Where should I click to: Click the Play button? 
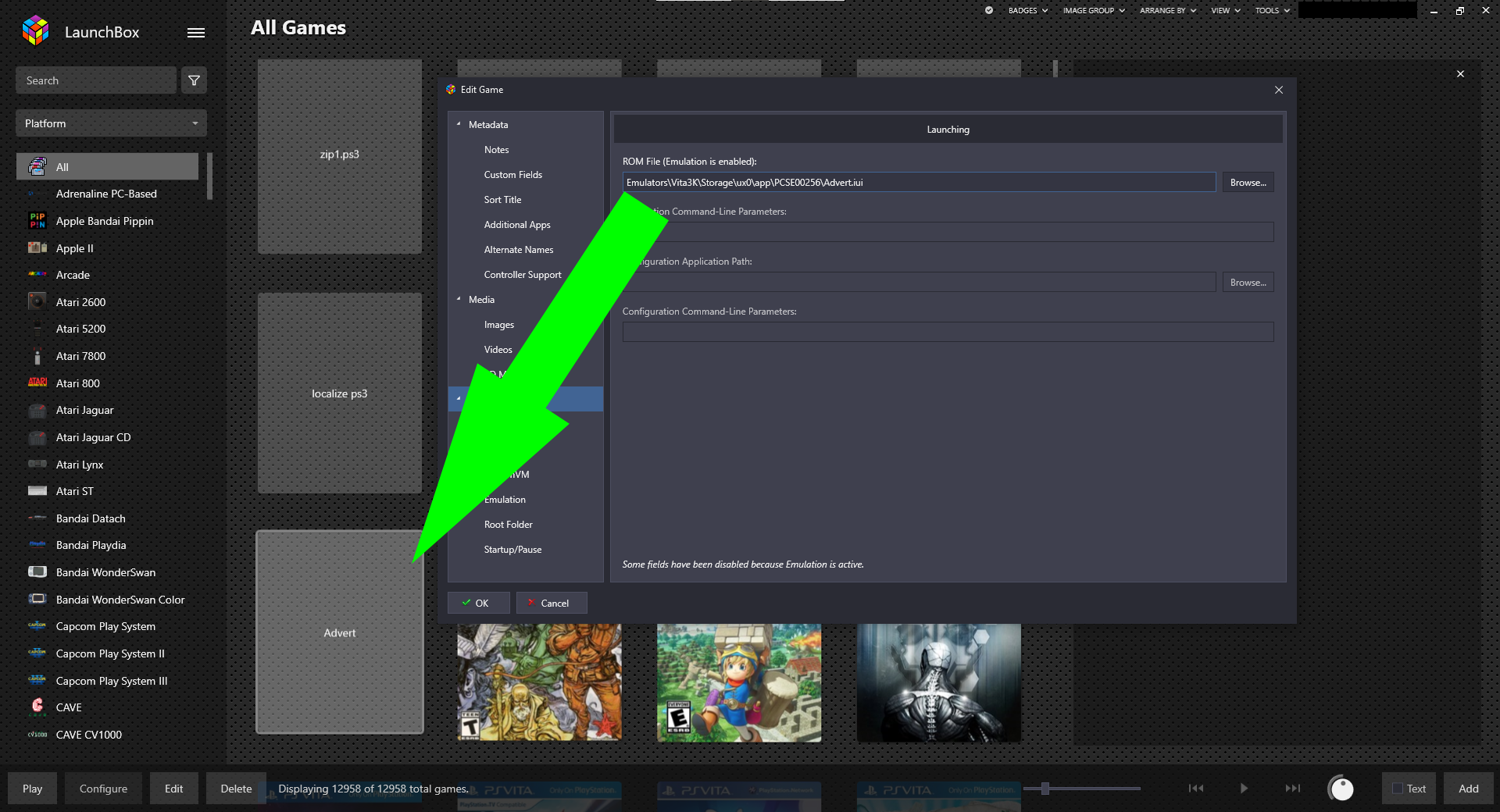point(33,789)
